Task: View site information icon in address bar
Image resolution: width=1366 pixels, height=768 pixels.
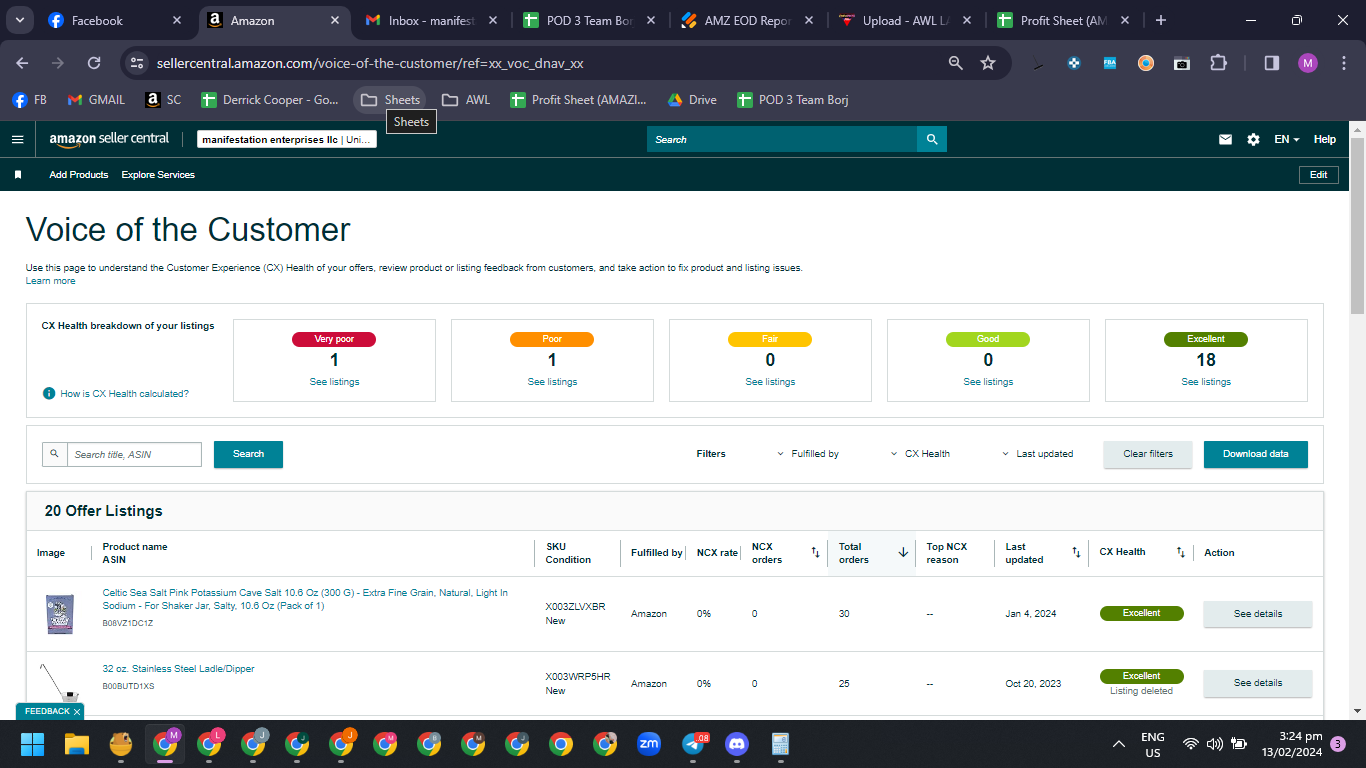Action: click(x=138, y=63)
